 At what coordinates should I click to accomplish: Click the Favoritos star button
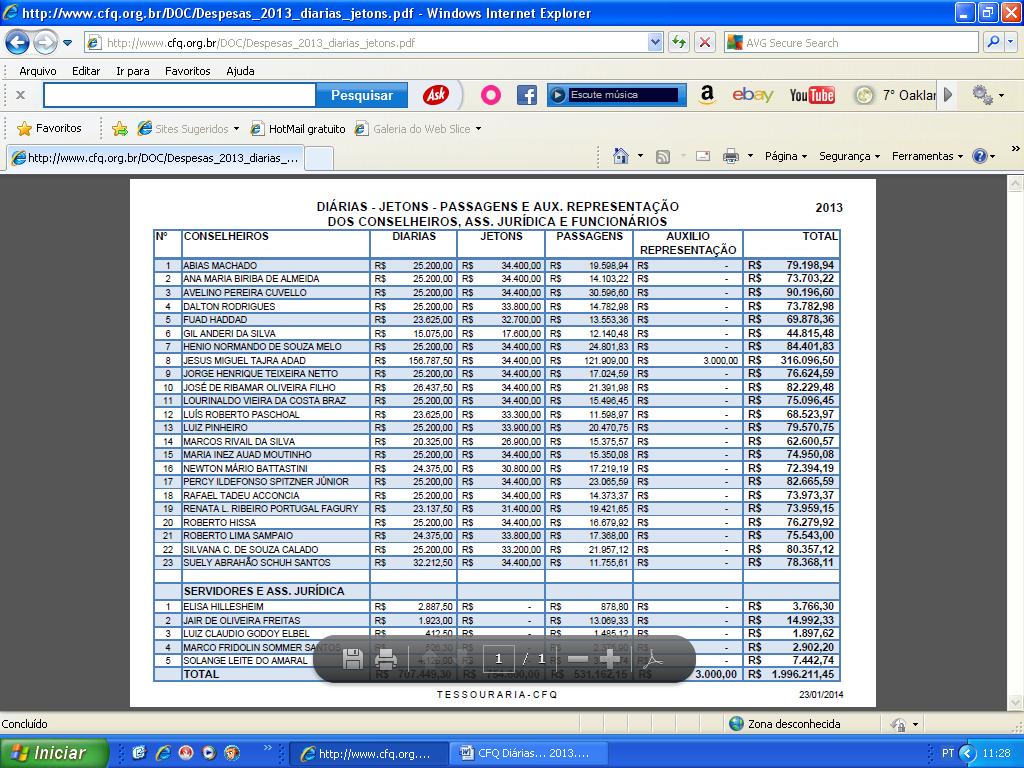click(x=50, y=129)
